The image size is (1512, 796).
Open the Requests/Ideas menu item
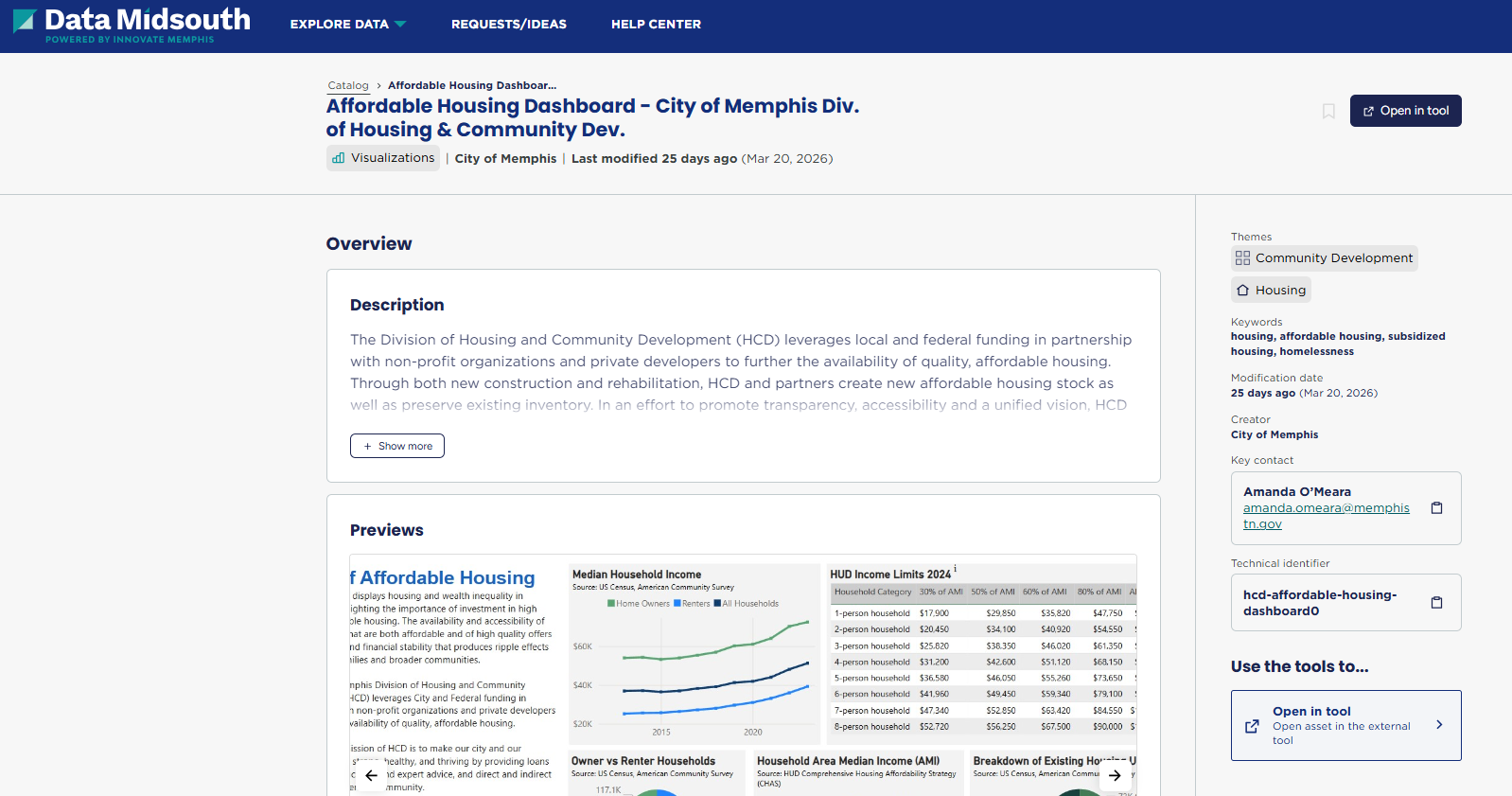click(509, 25)
